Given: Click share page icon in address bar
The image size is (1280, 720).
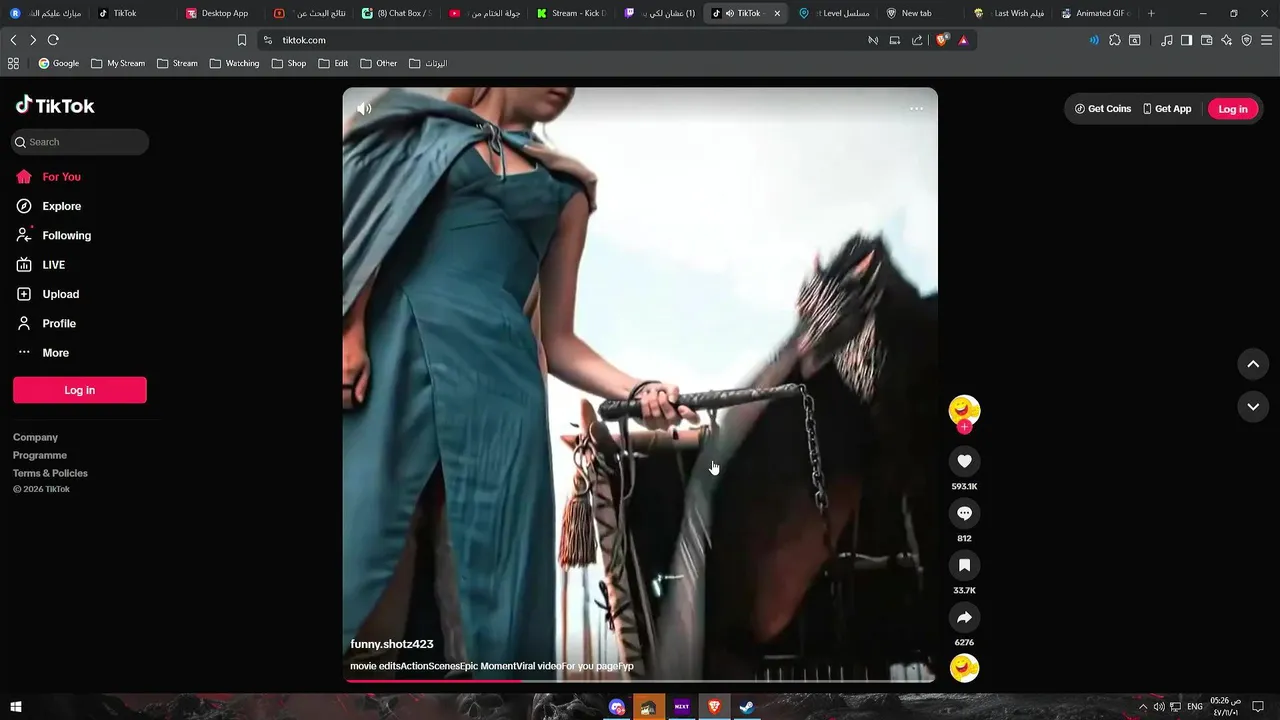Looking at the screenshot, I should [917, 40].
